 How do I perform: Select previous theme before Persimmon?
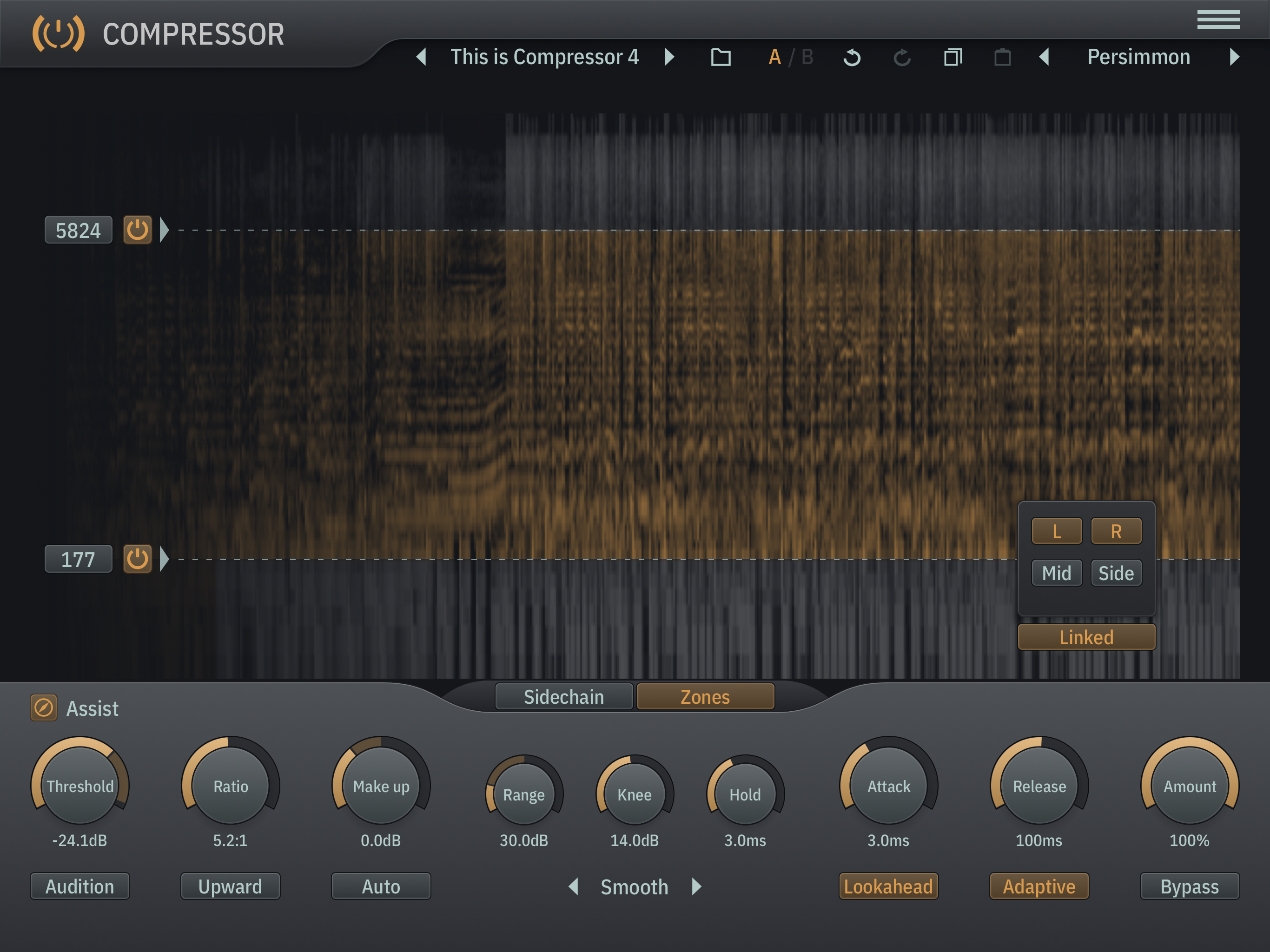point(1045,57)
